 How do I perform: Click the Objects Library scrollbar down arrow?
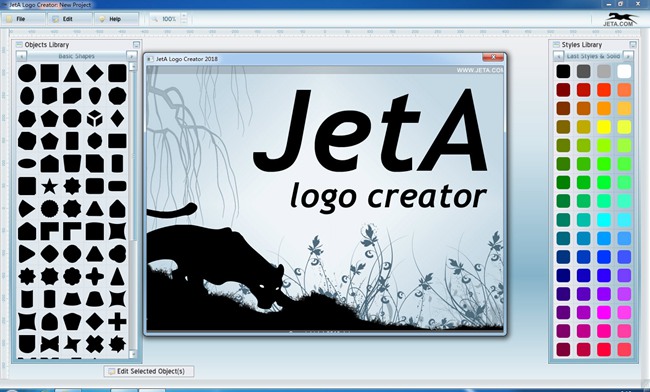tap(133, 354)
